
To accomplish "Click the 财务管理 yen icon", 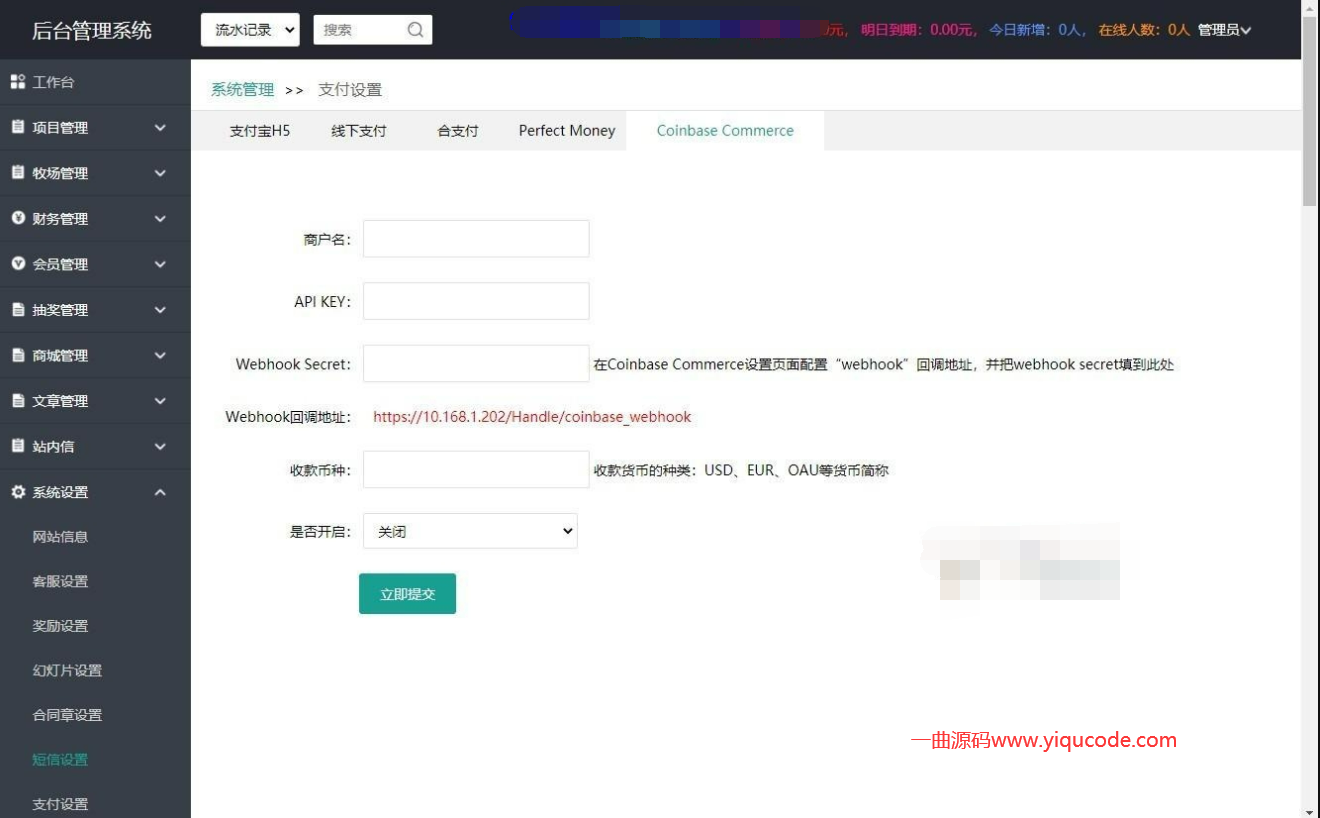I will [x=18, y=218].
